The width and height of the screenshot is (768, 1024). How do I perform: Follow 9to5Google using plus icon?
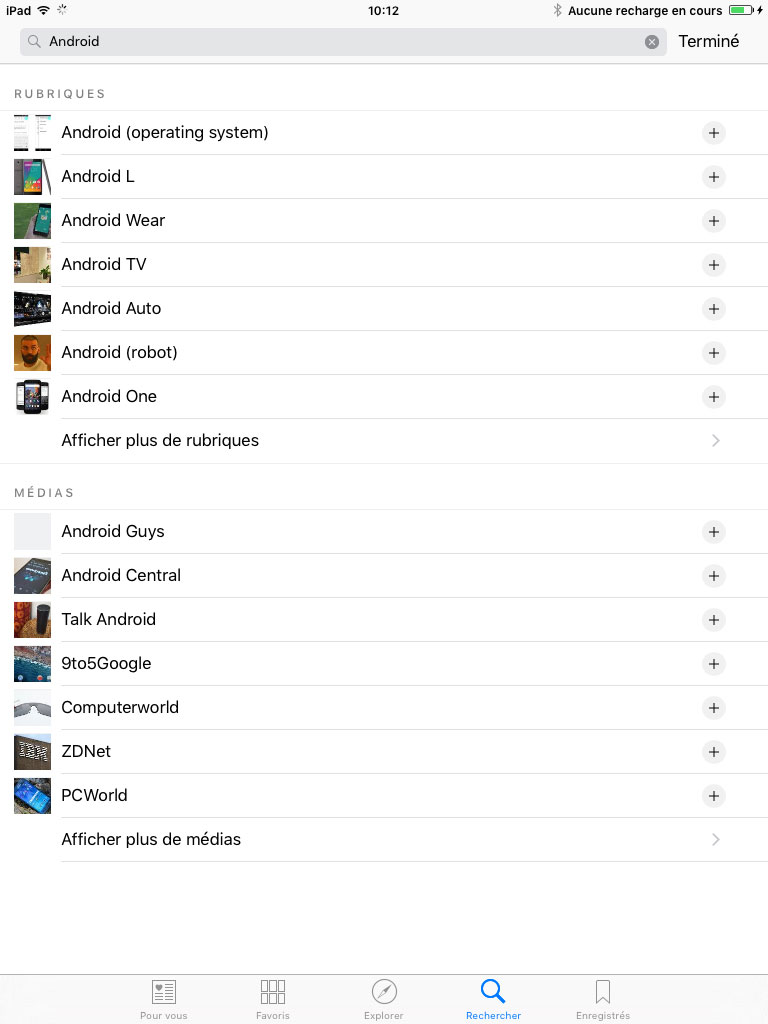714,664
